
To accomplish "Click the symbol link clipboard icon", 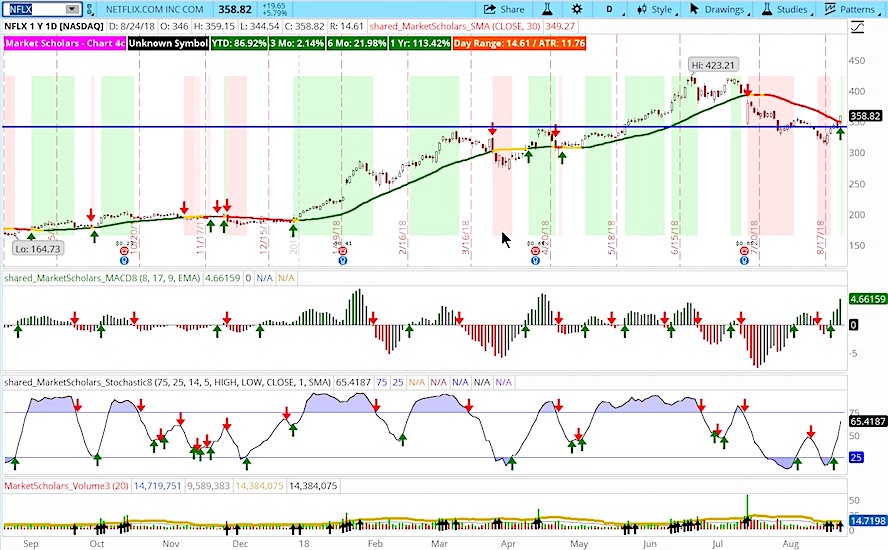I will click(90, 9).
